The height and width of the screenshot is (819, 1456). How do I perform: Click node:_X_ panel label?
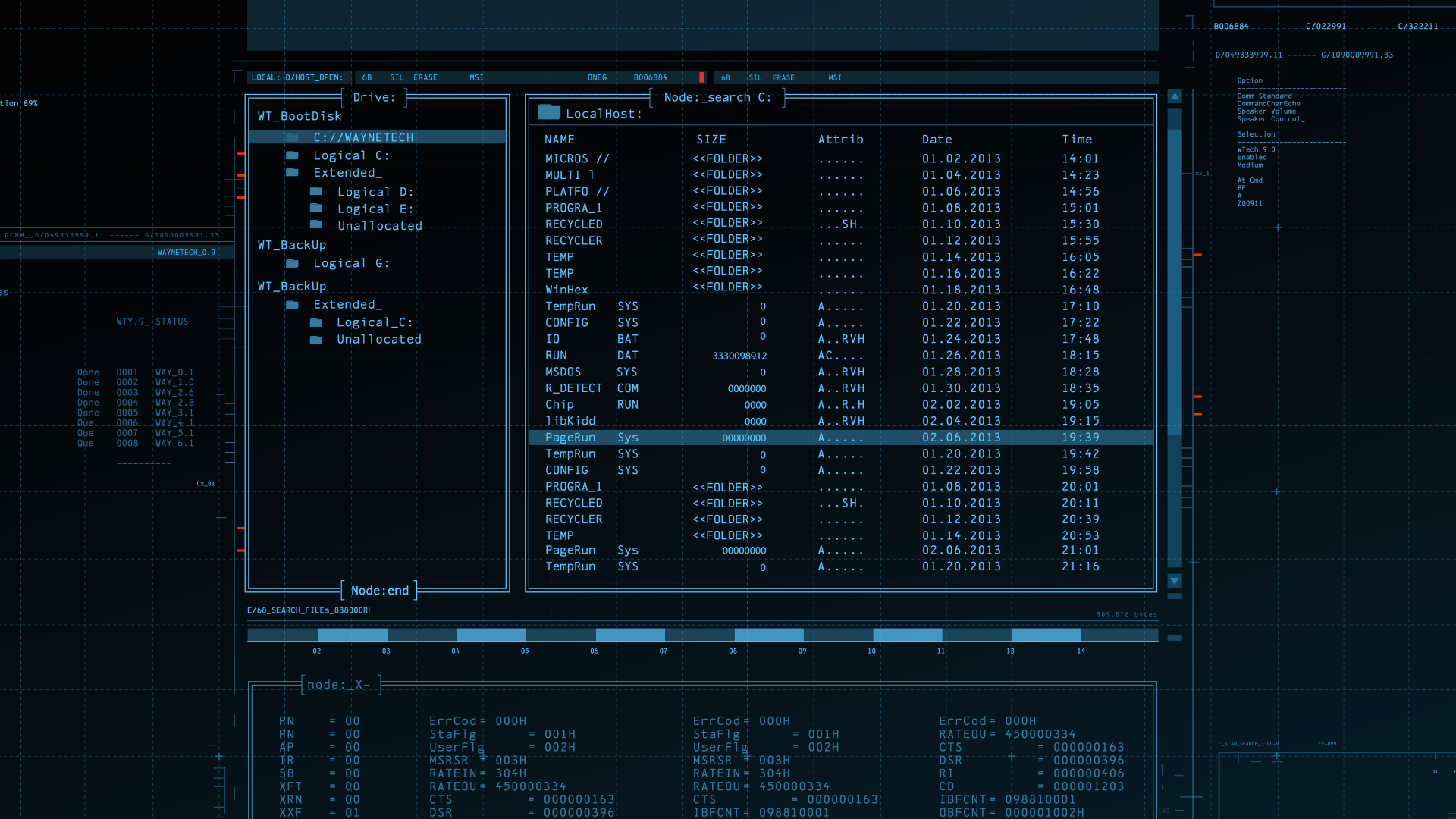339,685
